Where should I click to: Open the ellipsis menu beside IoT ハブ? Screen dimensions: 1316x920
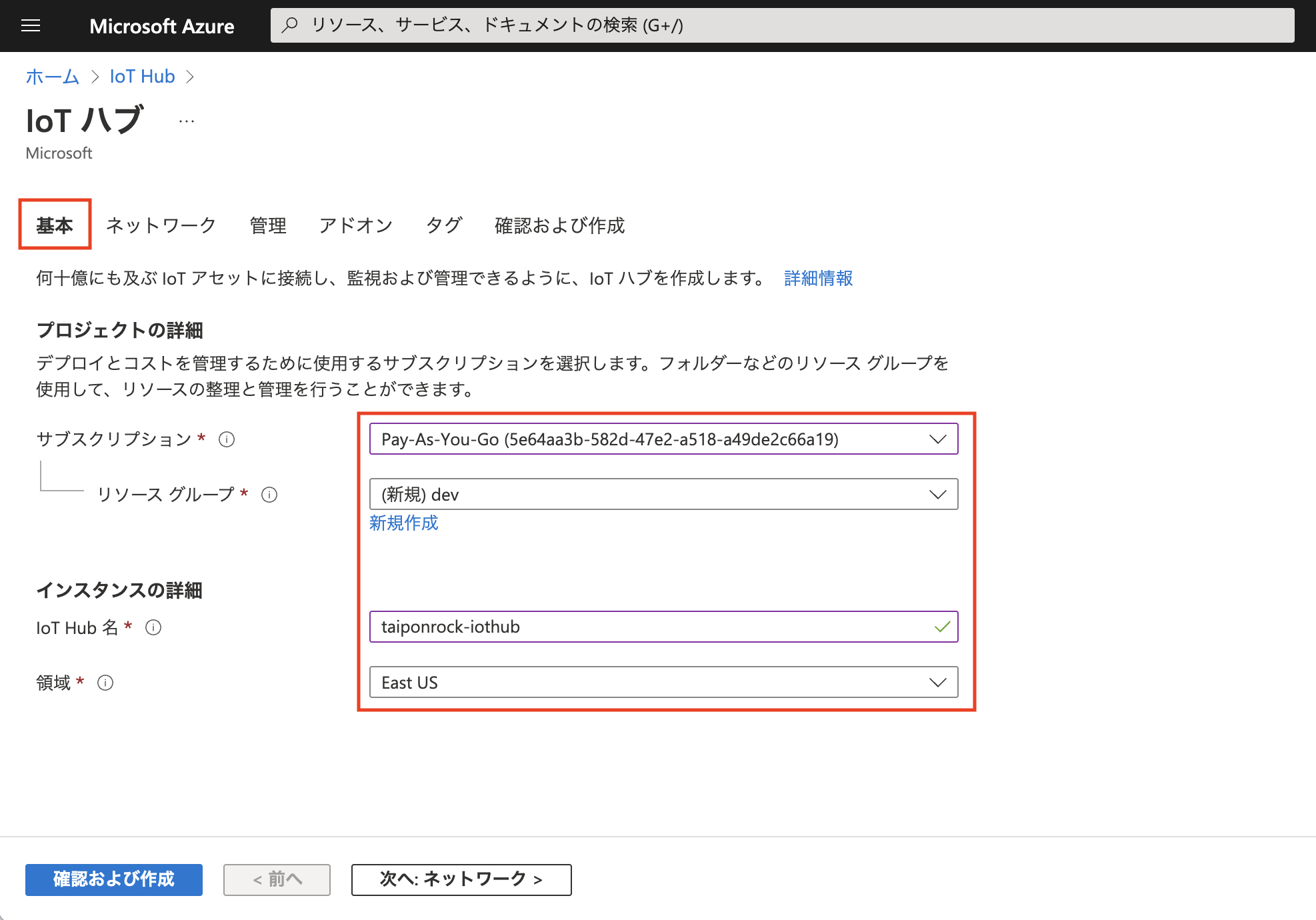pyautogui.click(x=187, y=122)
